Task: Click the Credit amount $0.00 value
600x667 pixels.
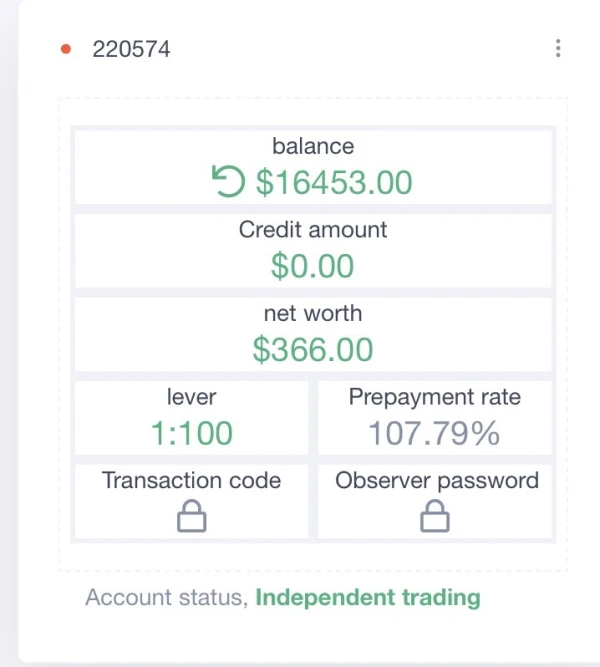Action: coord(313,265)
